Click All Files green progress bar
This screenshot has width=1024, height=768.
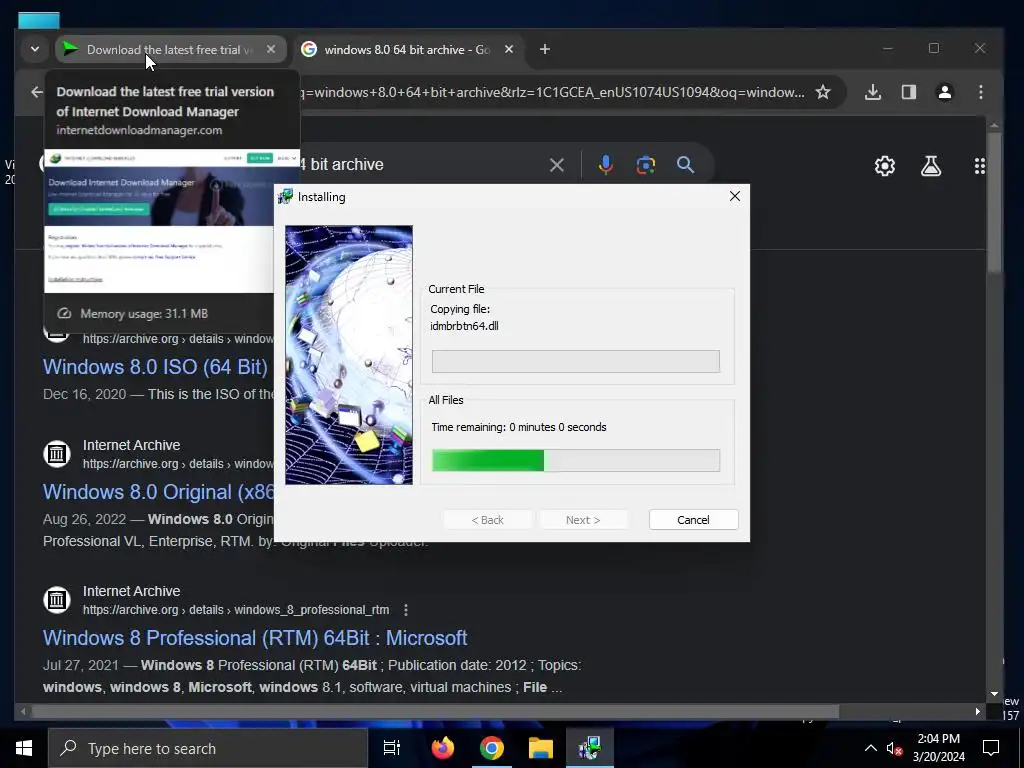click(576, 460)
